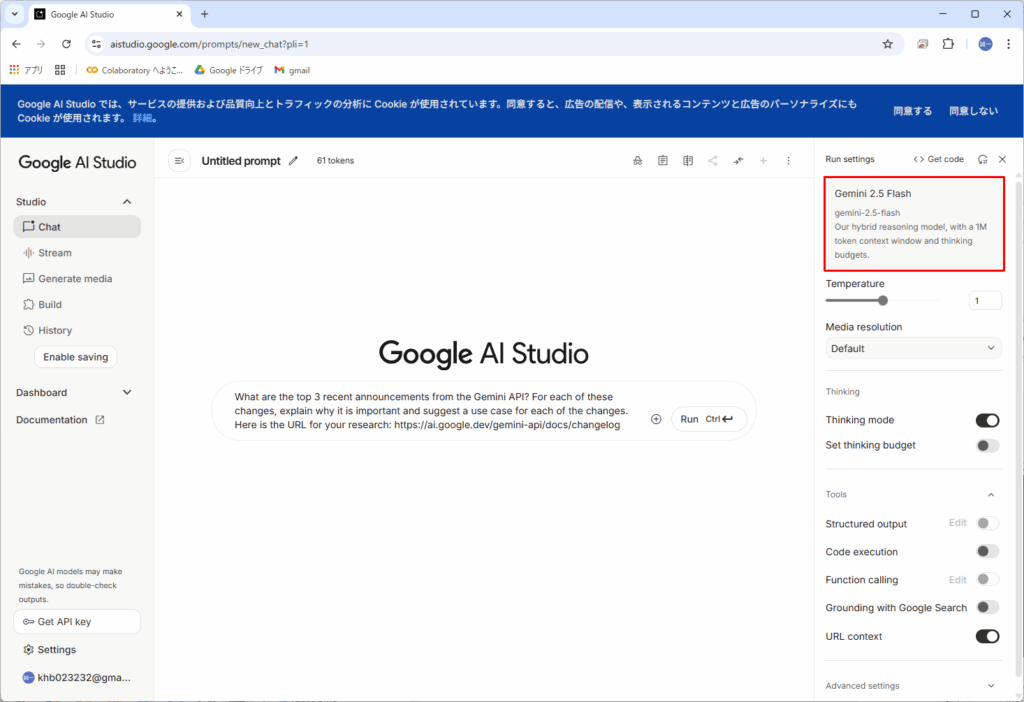Open Build in Studio sidebar
The image size is (1024, 702).
pos(77,304)
